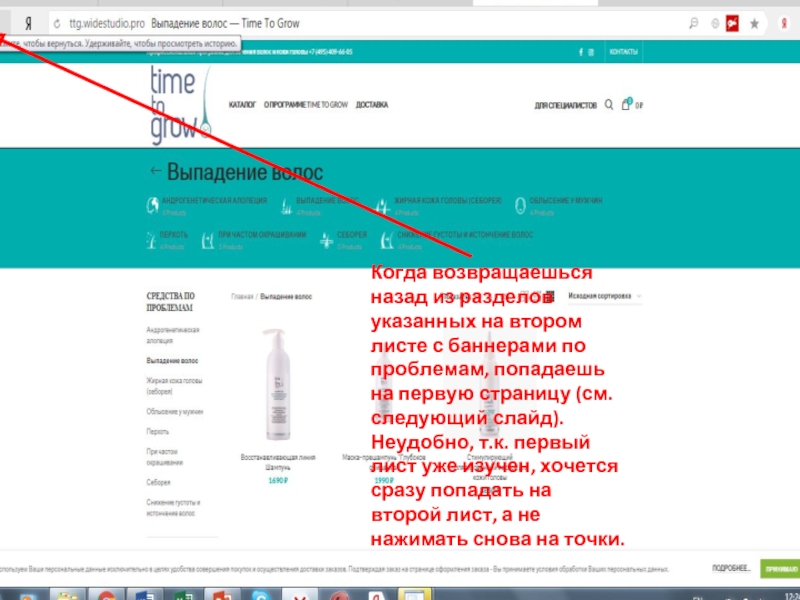The image size is (800, 600).
Task: Open the ДЛЯ СПЕЦИАЛИСТОВ menu item
Action: (x=565, y=105)
